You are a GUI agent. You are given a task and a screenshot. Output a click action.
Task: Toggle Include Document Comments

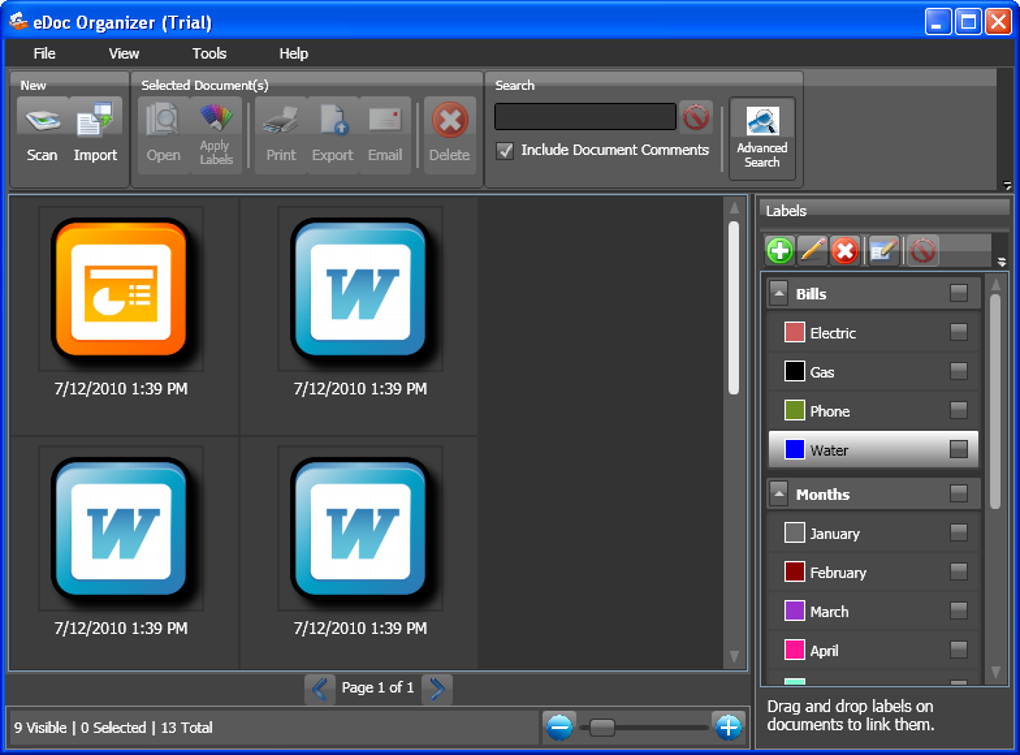point(505,150)
